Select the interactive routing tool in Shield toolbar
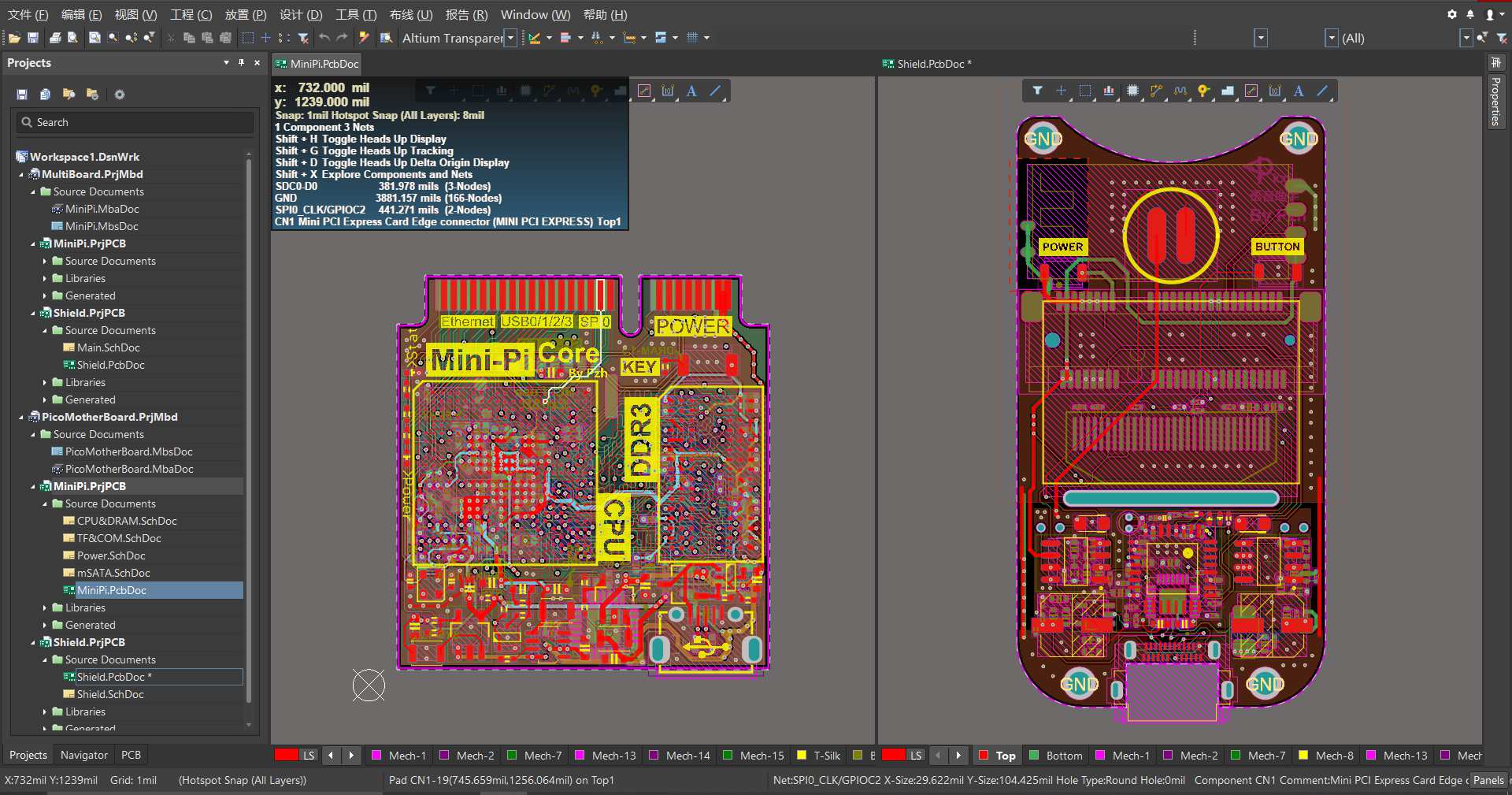 point(1156,91)
